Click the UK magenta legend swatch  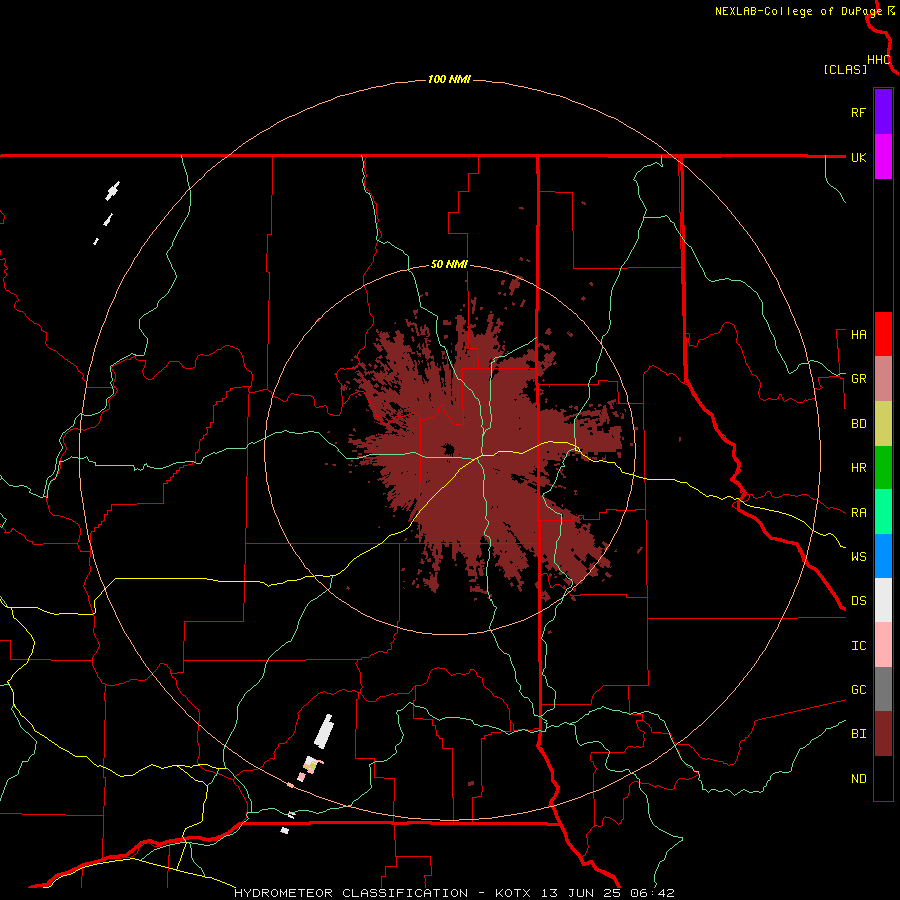click(883, 157)
